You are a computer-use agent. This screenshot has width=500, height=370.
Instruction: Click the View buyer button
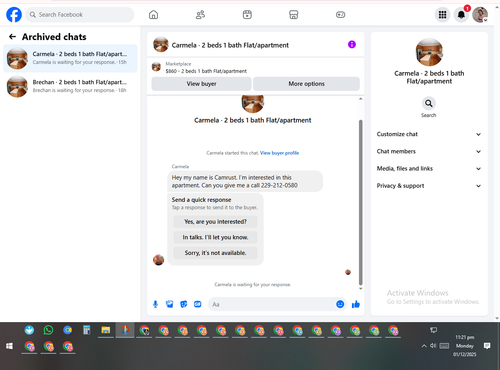point(201,84)
